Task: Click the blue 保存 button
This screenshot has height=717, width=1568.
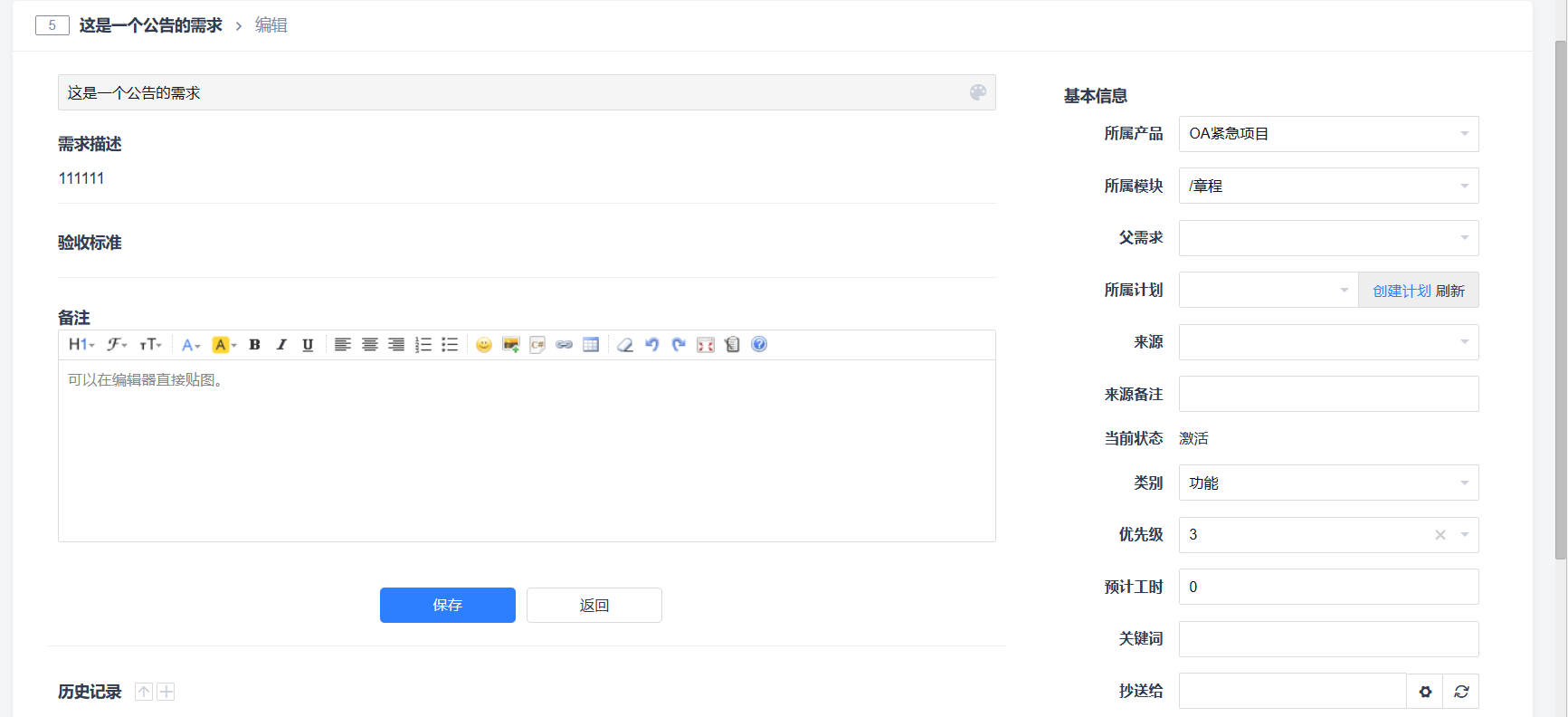Action: point(448,606)
